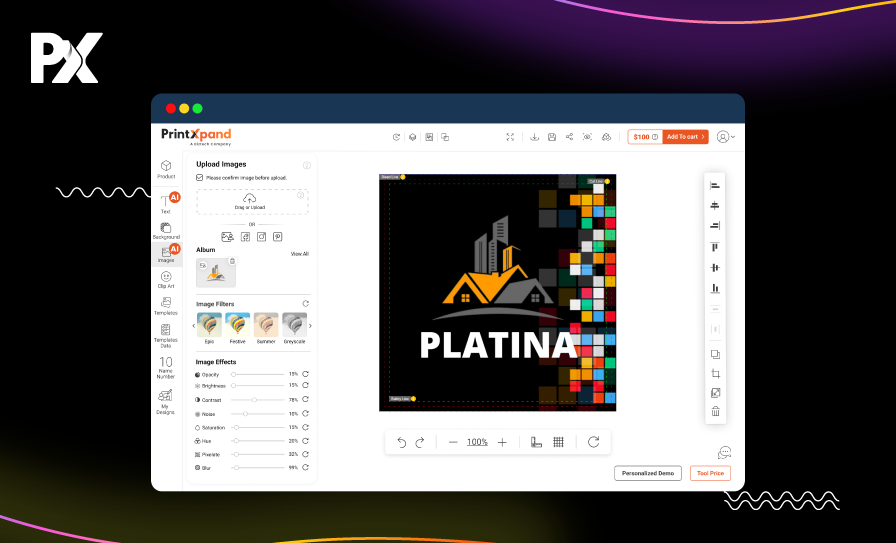Toggle the ruler icon below canvas
Image resolution: width=896 pixels, height=543 pixels.
tap(536, 442)
